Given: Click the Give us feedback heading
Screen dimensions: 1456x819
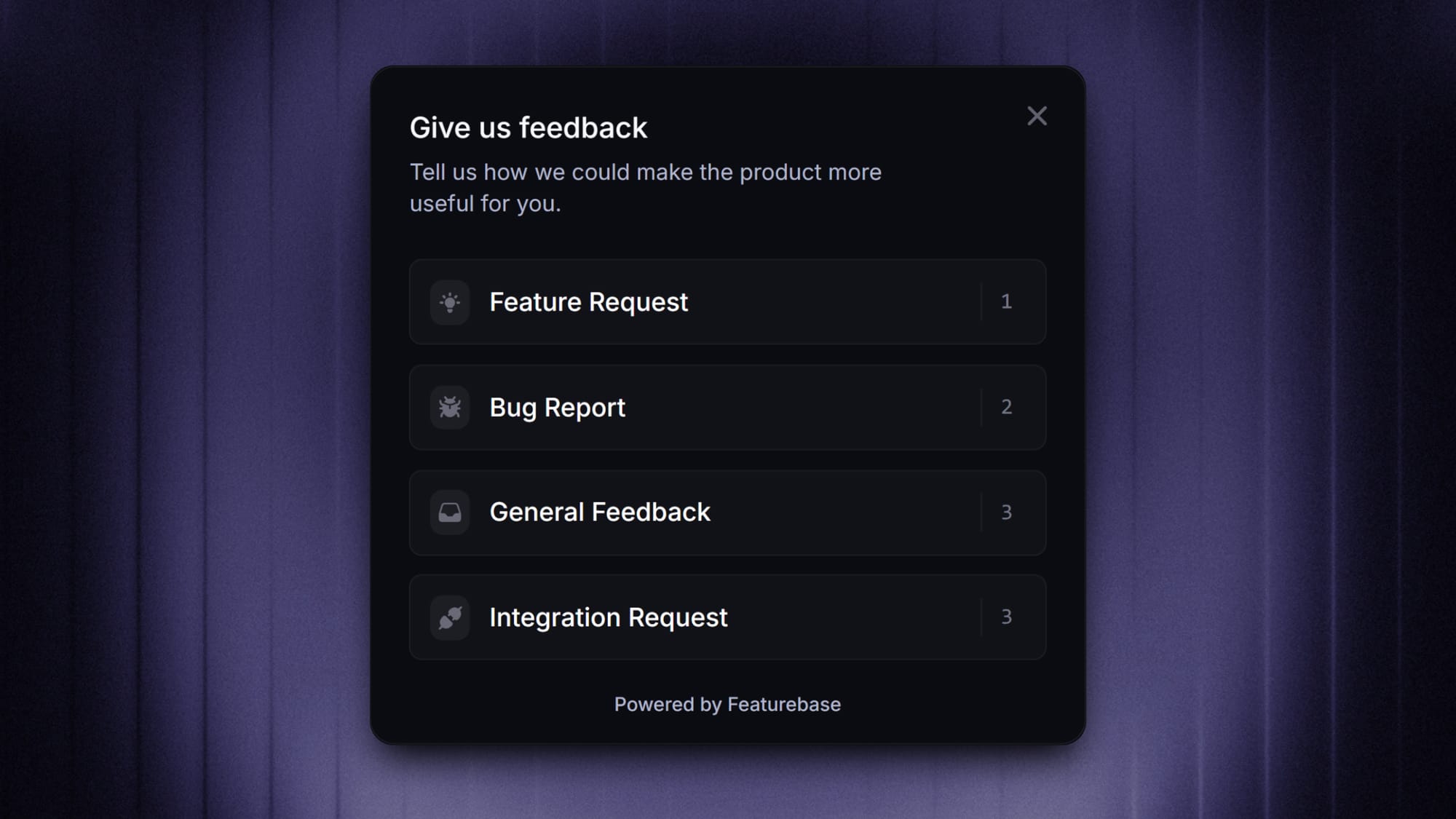Looking at the screenshot, I should (529, 127).
